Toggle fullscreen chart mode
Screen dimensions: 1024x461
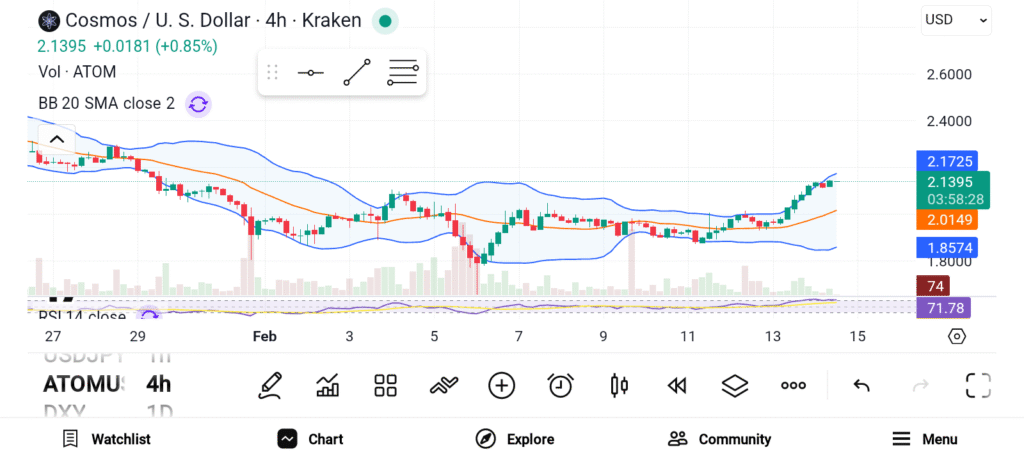978,385
